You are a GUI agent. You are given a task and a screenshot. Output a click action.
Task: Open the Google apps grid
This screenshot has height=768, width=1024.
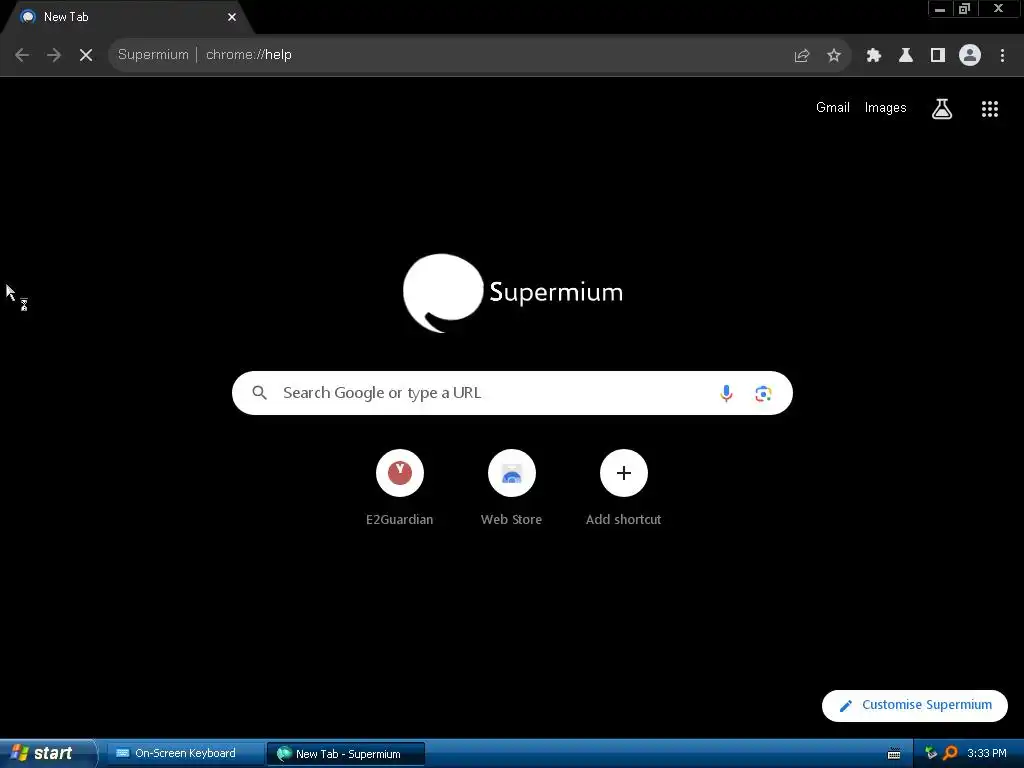[989, 109]
